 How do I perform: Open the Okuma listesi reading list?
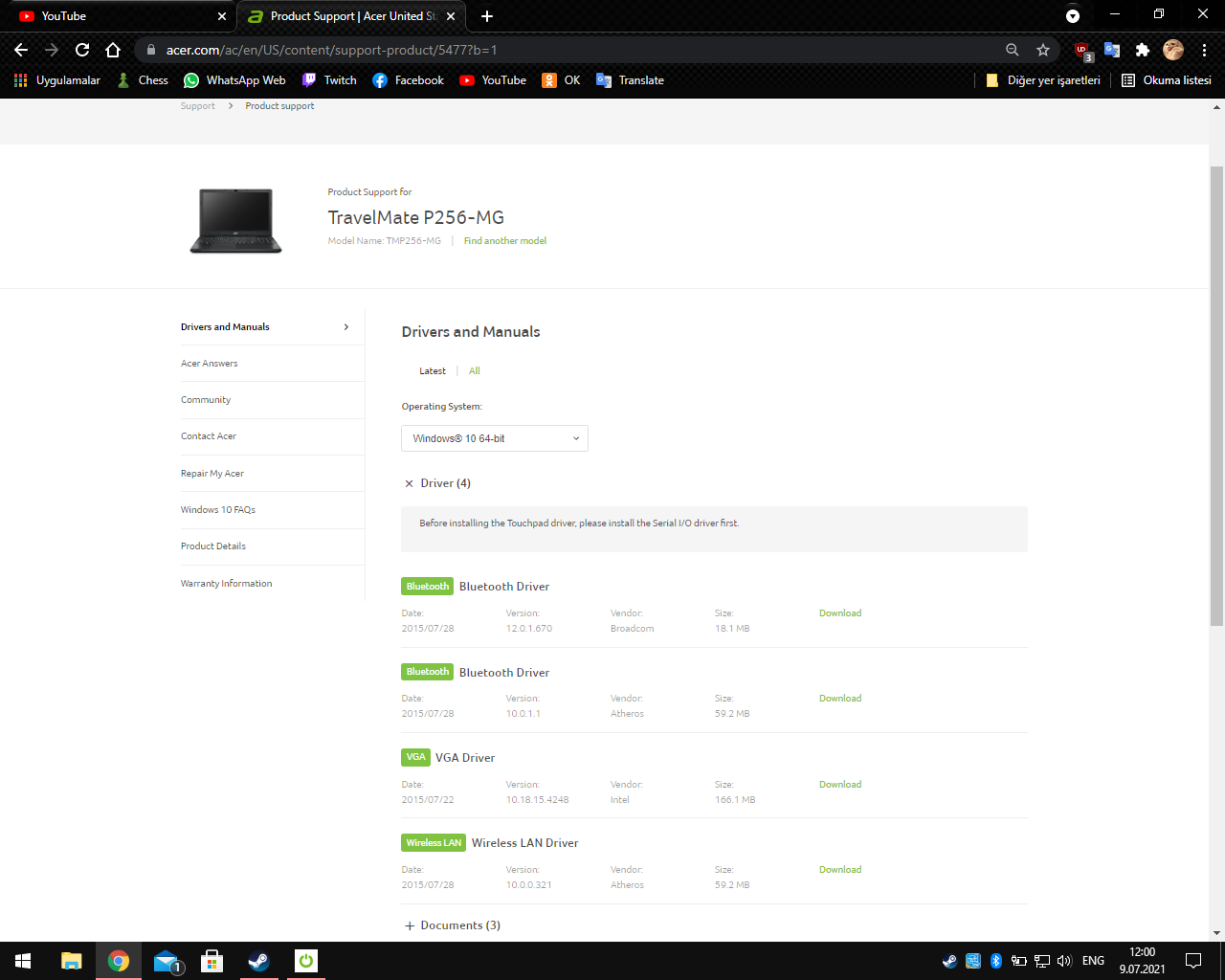coord(1167,80)
